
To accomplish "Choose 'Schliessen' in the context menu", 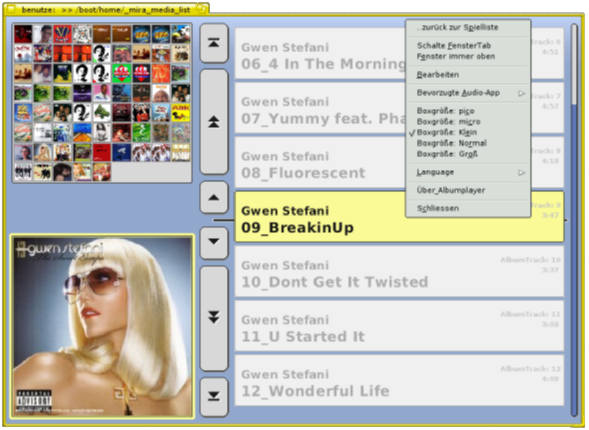I will [468, 208].
